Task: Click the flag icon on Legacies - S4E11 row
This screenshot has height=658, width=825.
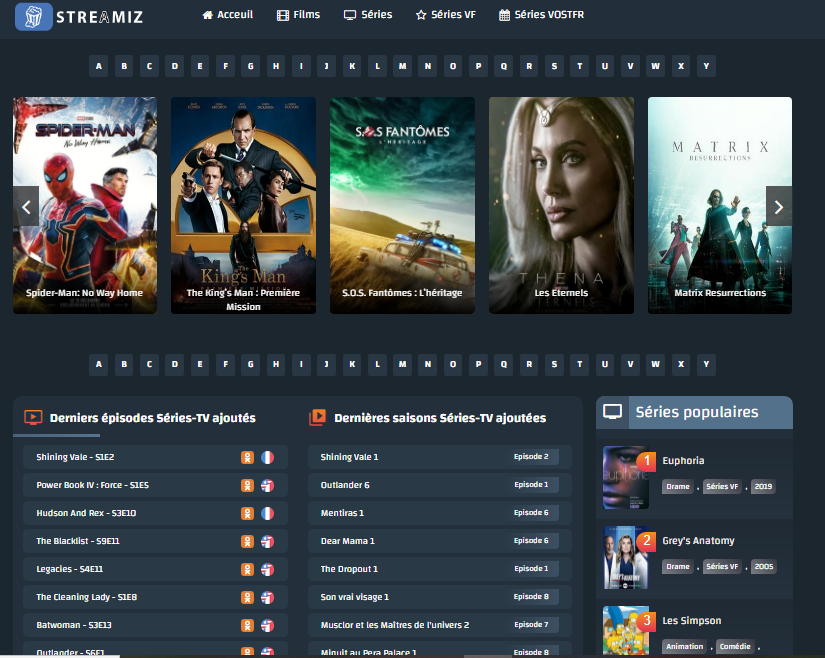Action: point(267,569)
